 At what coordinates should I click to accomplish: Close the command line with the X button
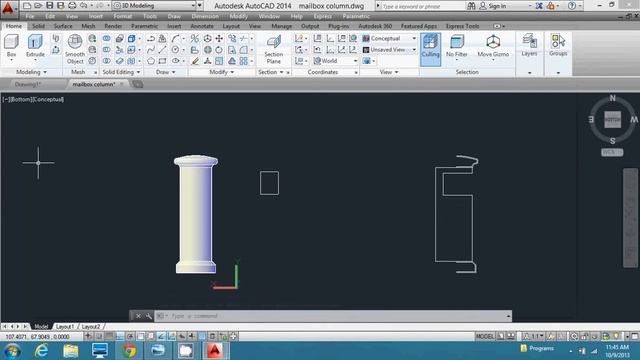[x=138, y=316]
